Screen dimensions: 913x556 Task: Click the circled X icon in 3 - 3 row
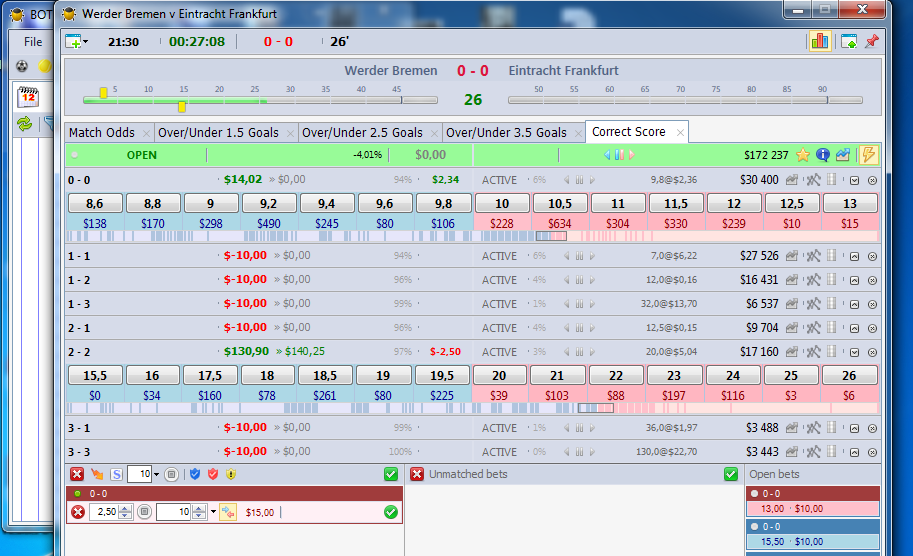coord(872,452)
